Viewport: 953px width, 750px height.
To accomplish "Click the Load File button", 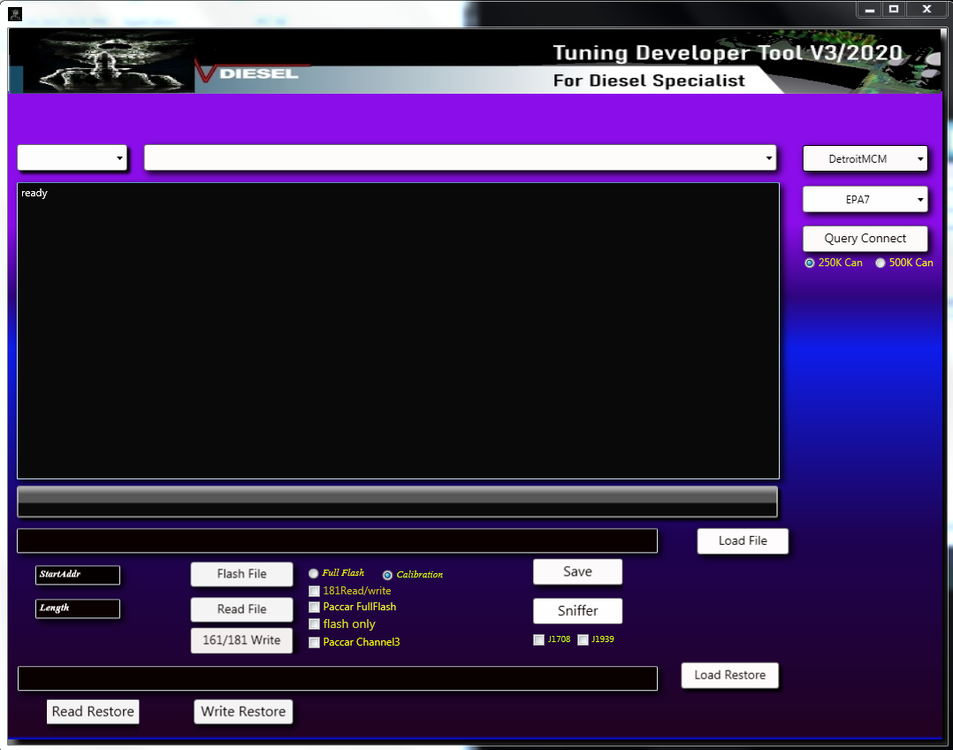I will pyautogui.click(x=743, y=541).
